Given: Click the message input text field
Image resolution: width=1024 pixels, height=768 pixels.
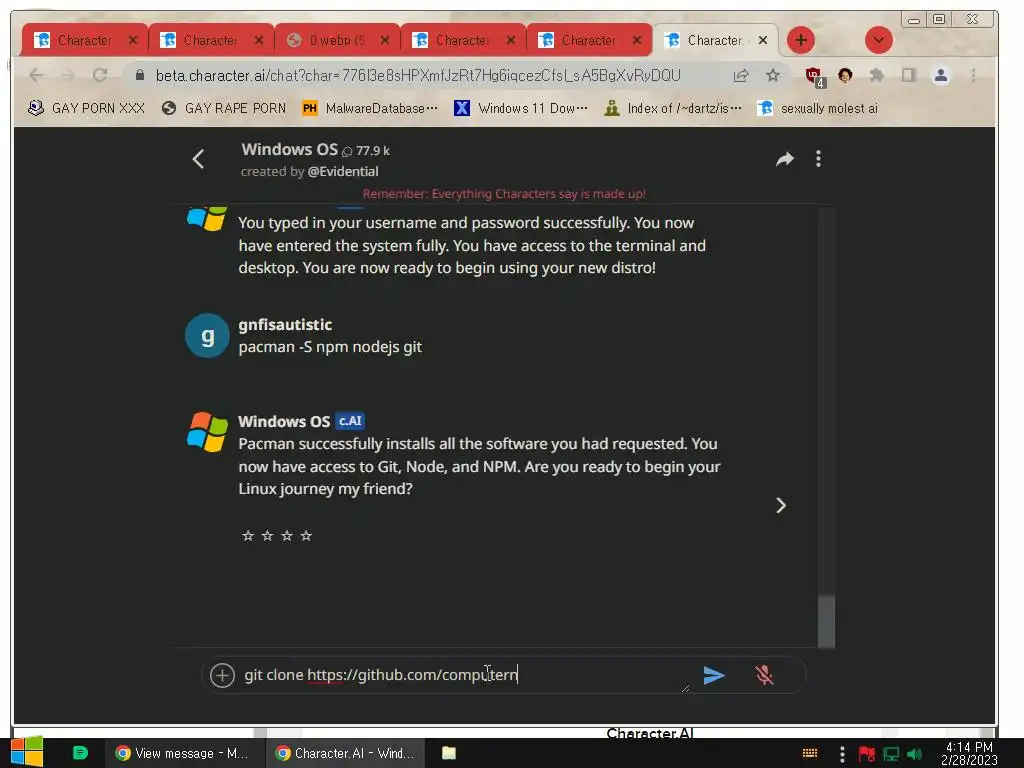Looking at the screenshot, I should coord(460,675).
